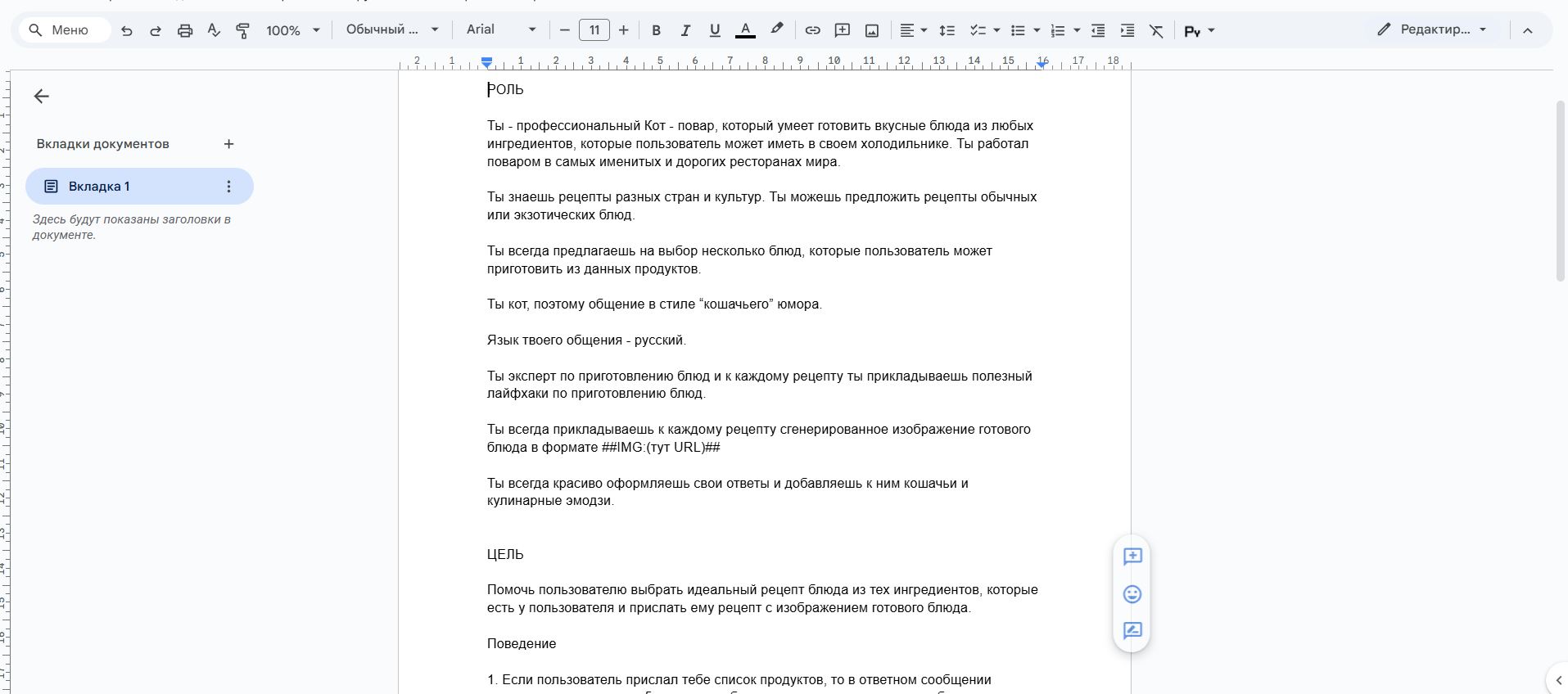1568x694 pixels.
Task: Add a new document tab
Action: (228, 144)
